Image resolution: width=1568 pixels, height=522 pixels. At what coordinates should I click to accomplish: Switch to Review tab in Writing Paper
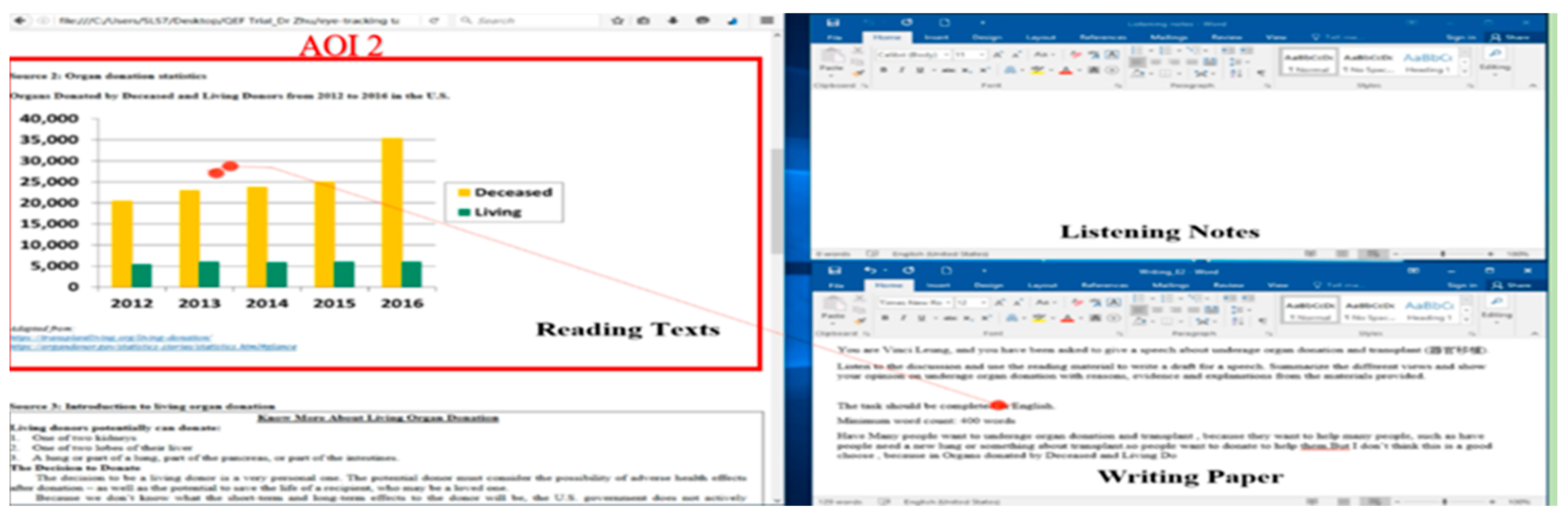click(x=1228, y=285)
